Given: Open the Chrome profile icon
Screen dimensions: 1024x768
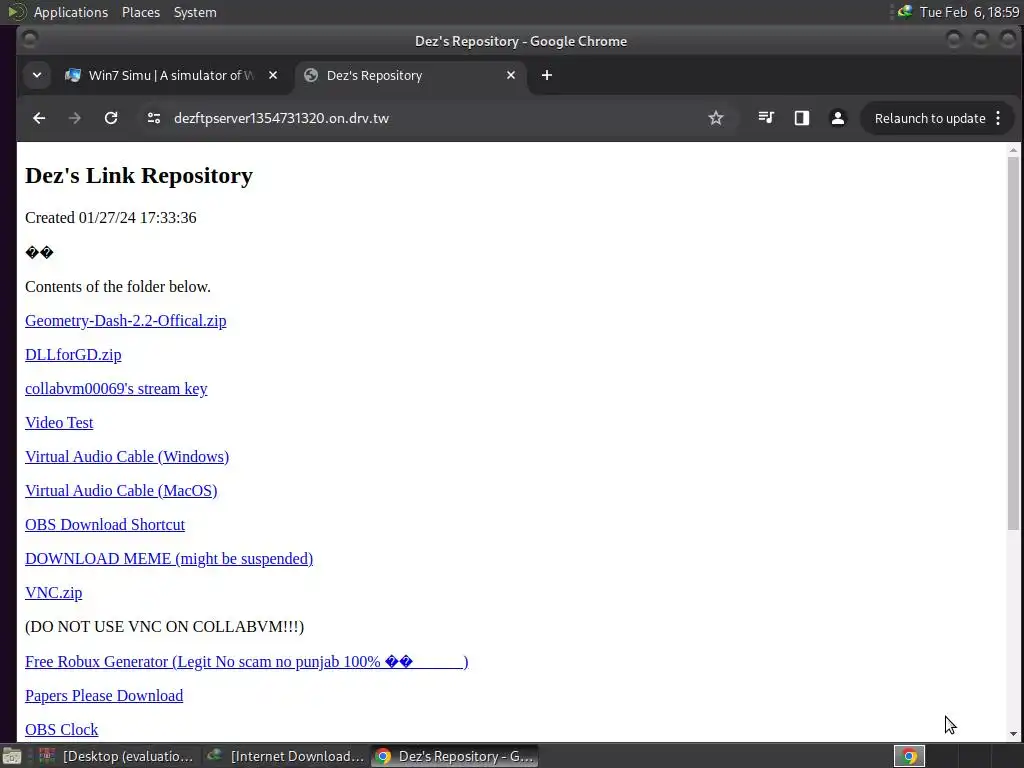Looking at the screenshot, I should (x=838, y=118).
